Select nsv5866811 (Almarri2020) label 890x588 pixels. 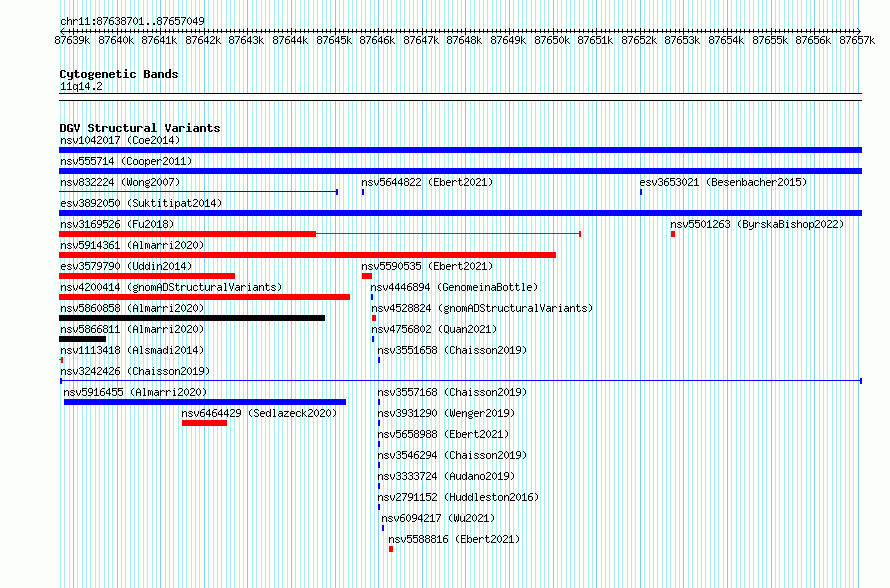[x=132, y=329]
